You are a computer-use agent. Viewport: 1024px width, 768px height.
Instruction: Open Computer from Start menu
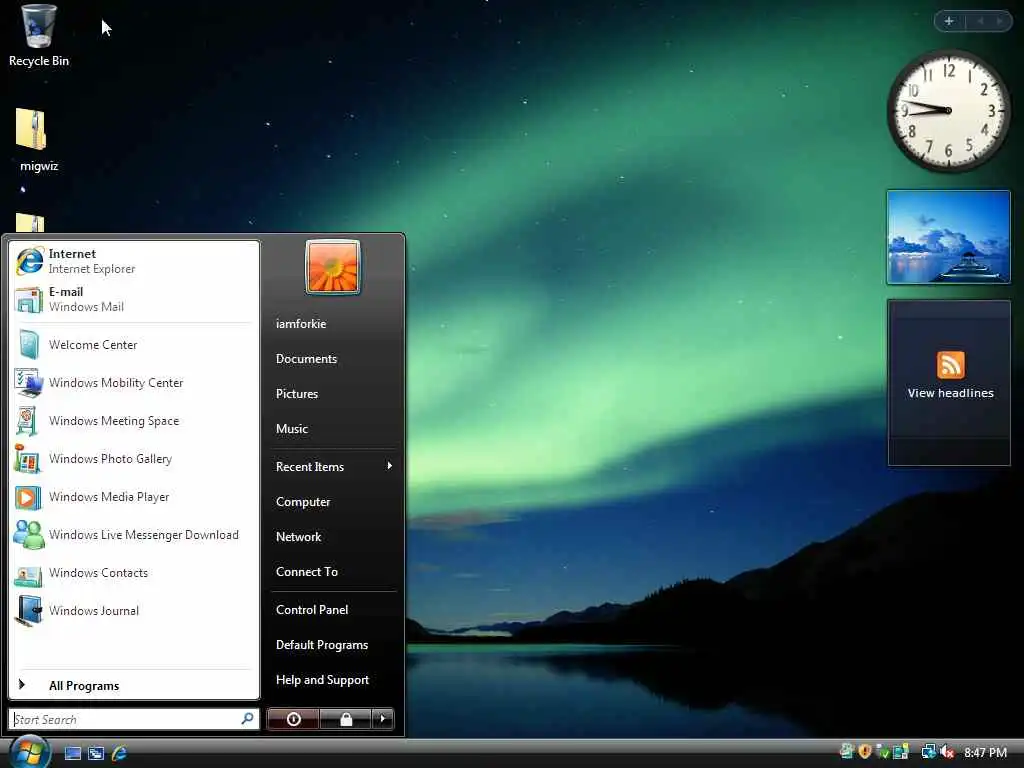[x=333, y=502]
